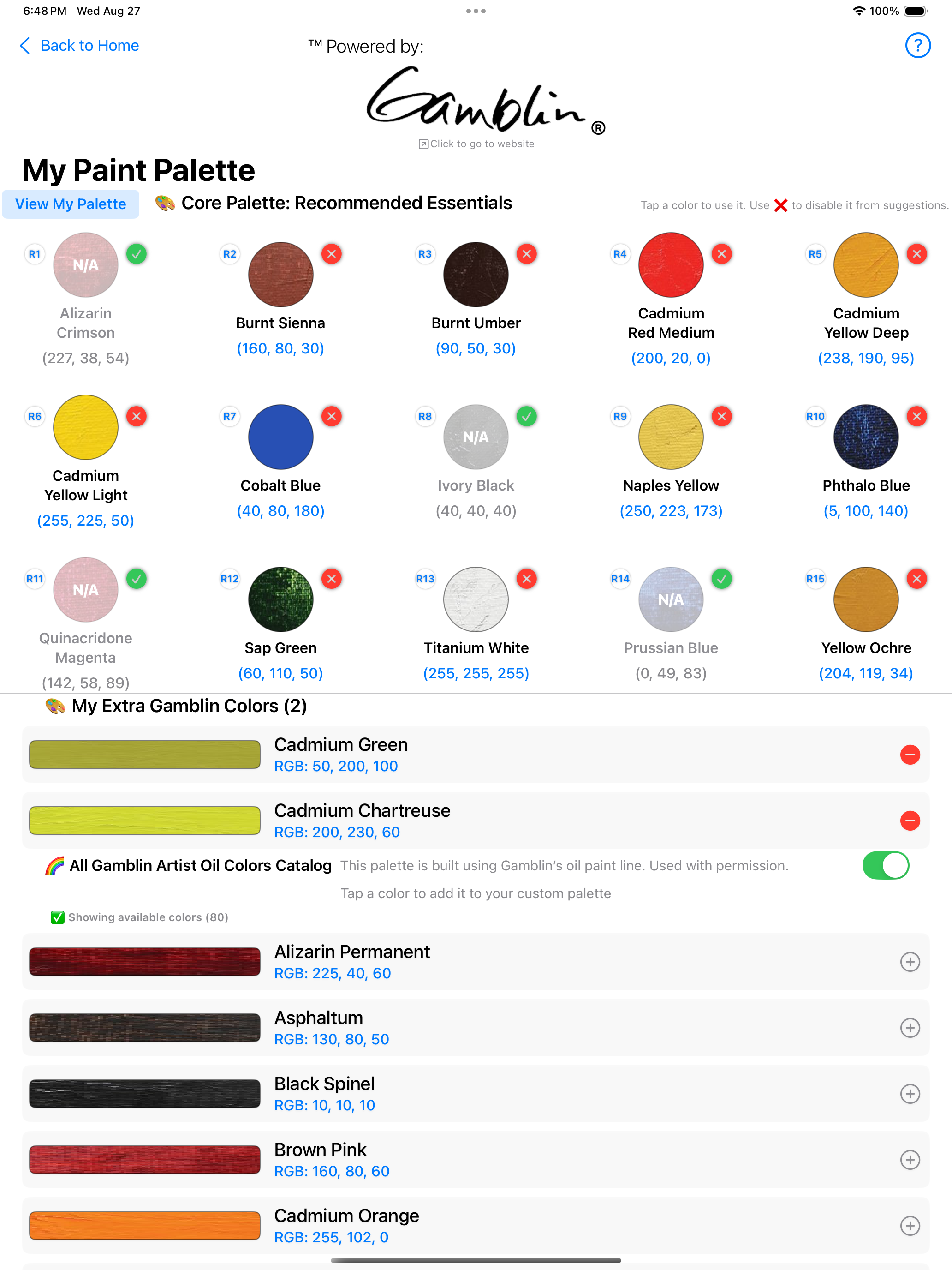
Task: Tap the View My Palette tab
Action: [x=71, y=204]
